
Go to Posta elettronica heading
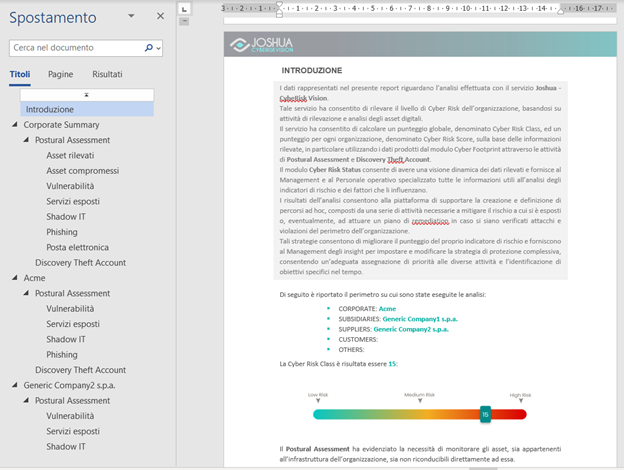coord(78,247)
